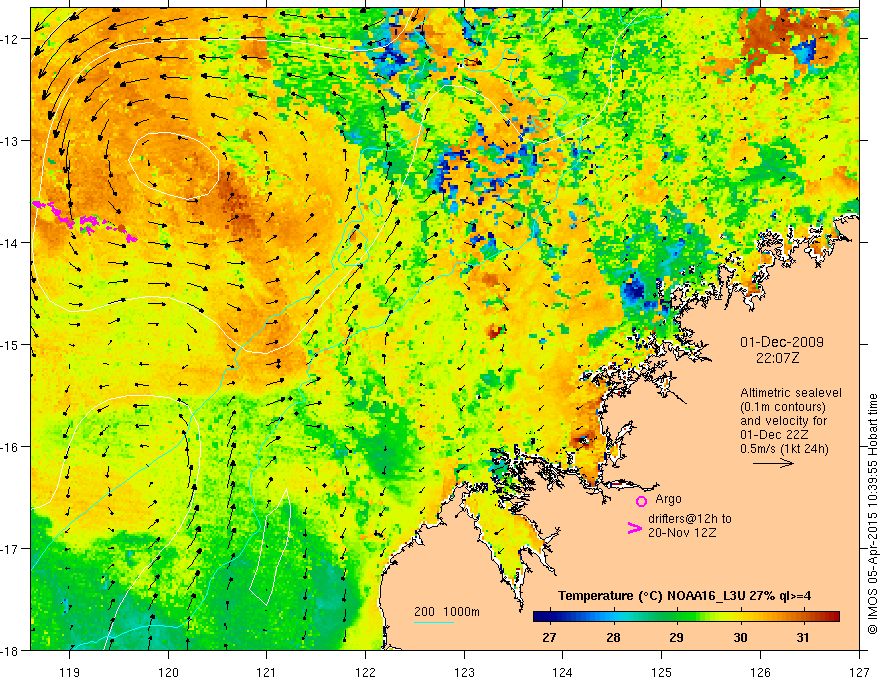Click the '01-Dec 22Z' legend text

(772, 435)
